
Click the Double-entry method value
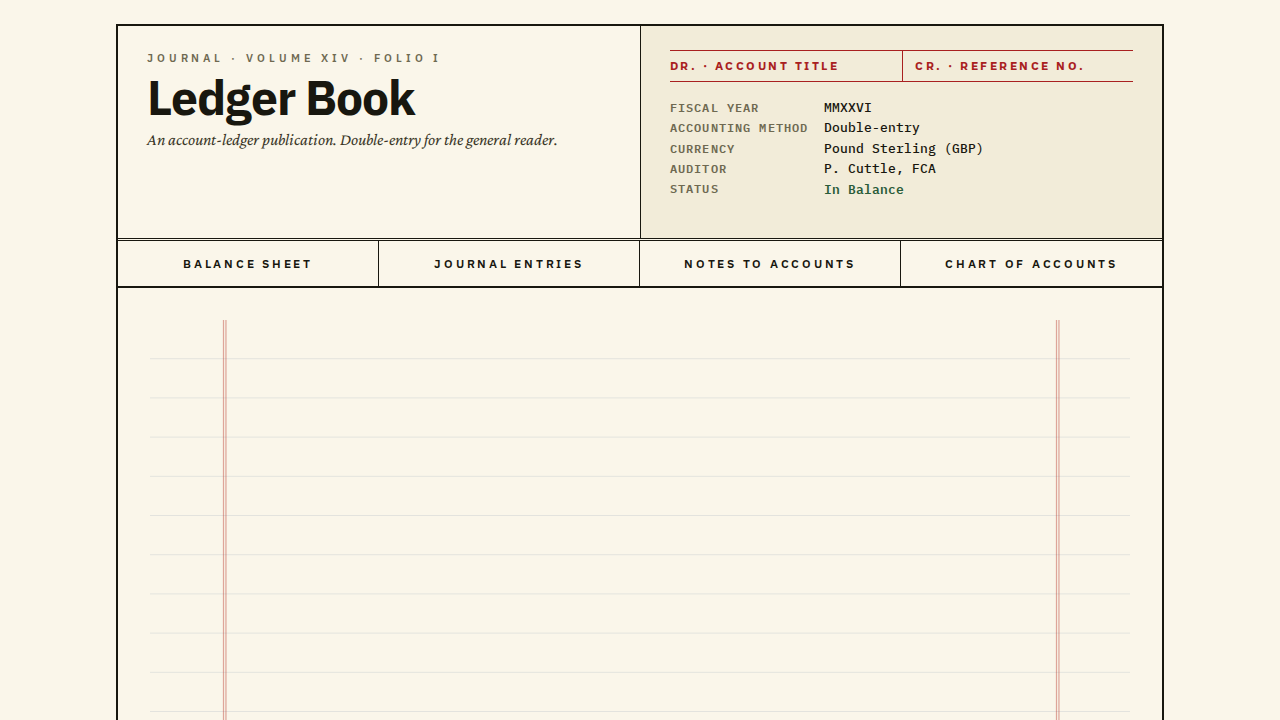[872, 128]
